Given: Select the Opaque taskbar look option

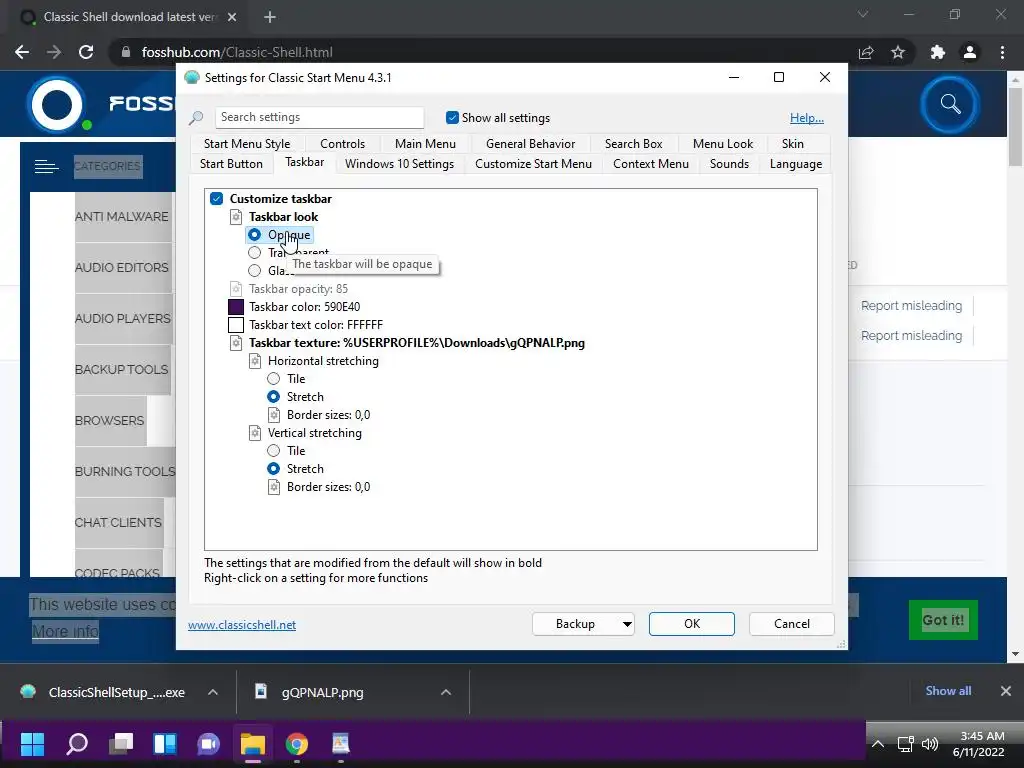Looking at the screenshot, I should coord(255,234).
